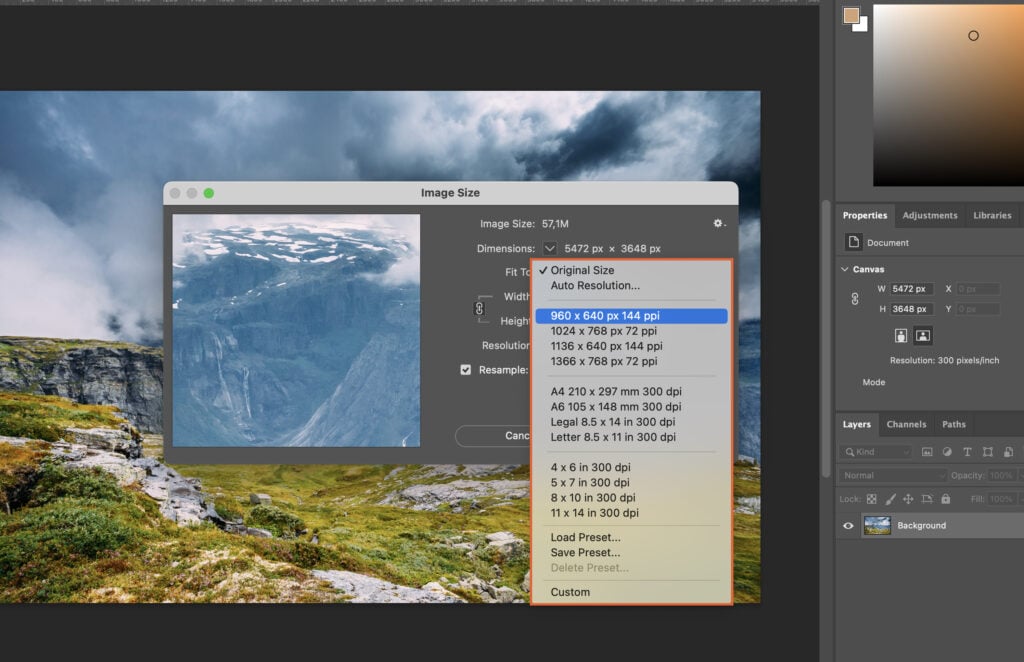Click the lock all padlock icon
The image size is (1024, 662).
[x=946, y=499]
